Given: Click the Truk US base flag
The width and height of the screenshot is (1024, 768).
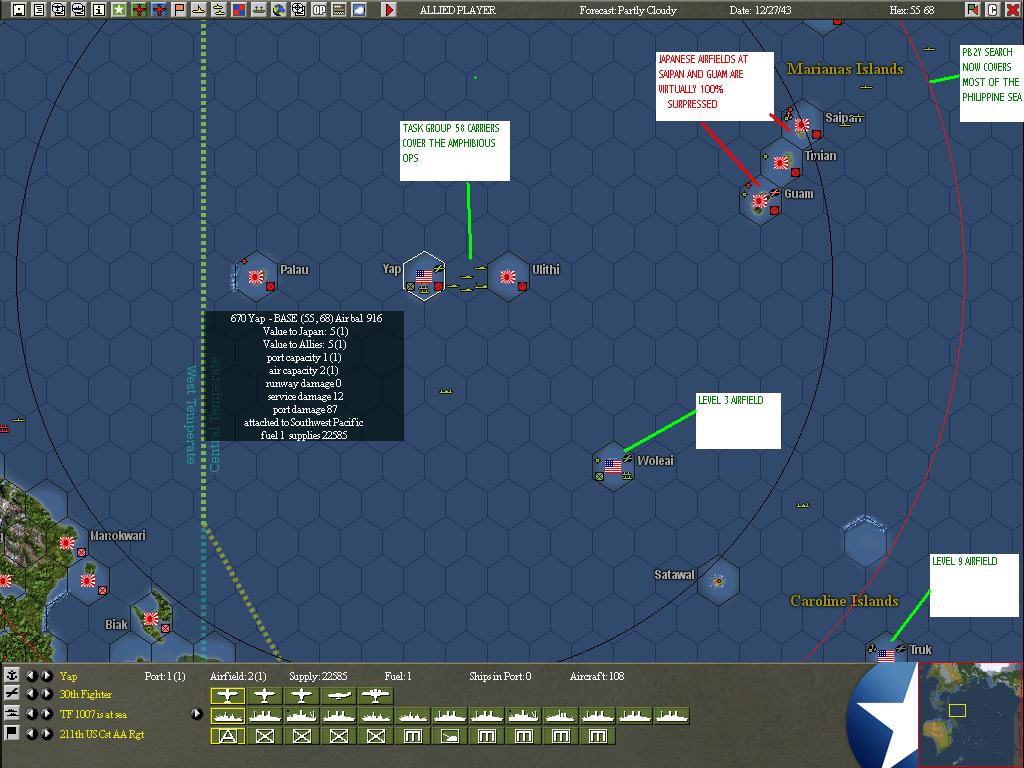Looking at the screenshot, I should (x=886, y=654).
